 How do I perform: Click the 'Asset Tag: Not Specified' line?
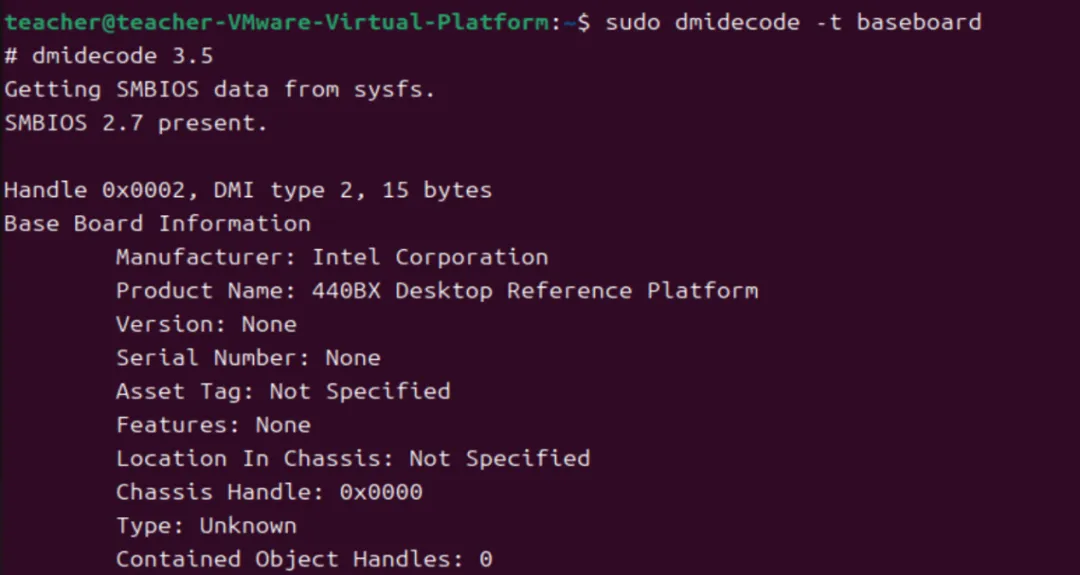coord(283,392)
